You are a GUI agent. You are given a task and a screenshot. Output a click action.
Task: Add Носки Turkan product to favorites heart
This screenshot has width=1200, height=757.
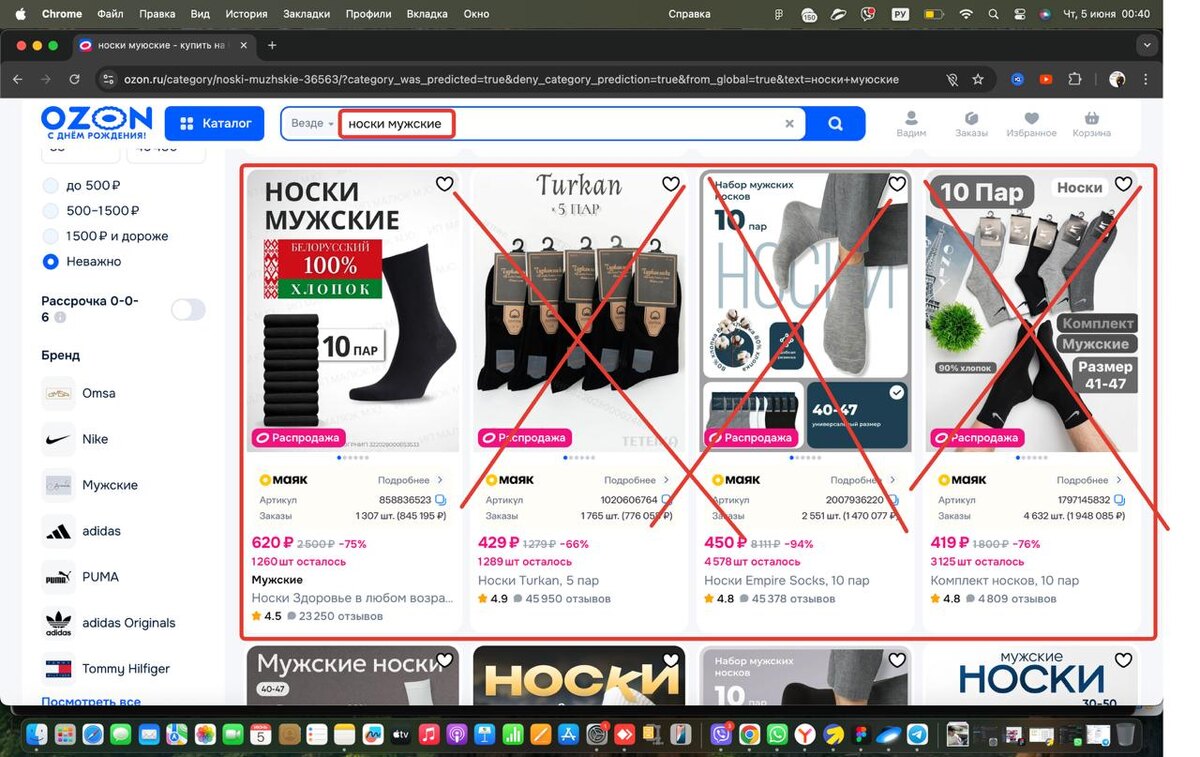click(x=671, y=184)
